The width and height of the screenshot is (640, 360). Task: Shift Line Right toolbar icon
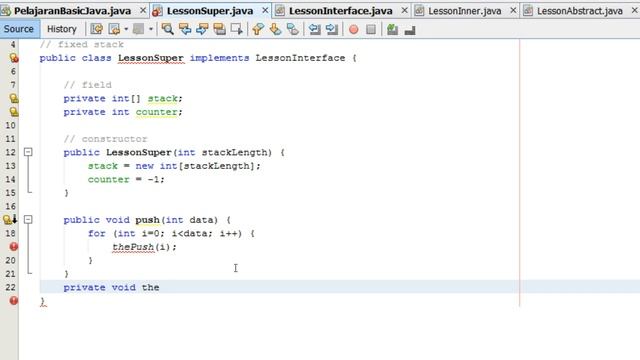(332, 29)
